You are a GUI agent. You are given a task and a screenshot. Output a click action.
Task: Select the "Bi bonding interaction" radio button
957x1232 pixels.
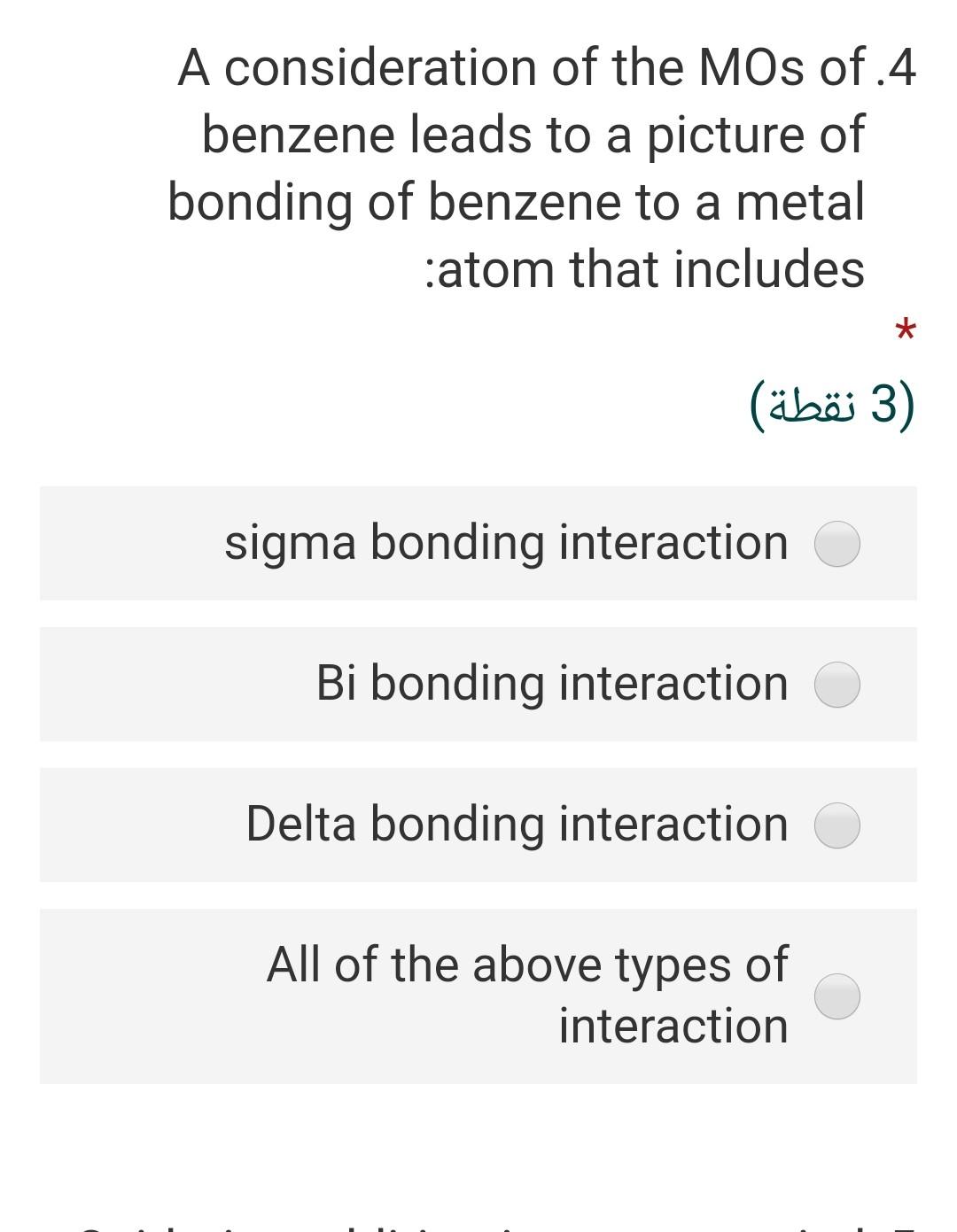click(x=836, y=684)
